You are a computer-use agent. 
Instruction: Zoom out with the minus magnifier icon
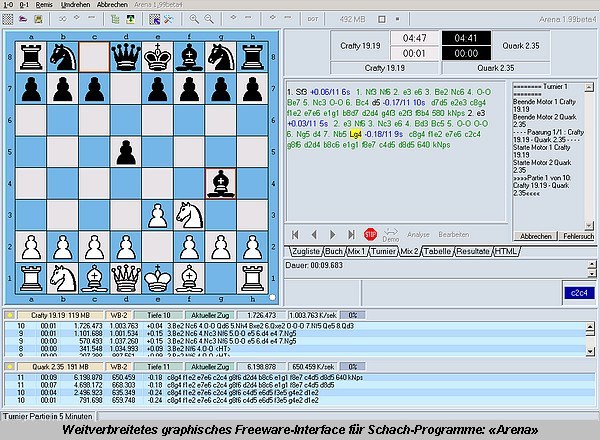pyautogui.click(x=209, y=19)
